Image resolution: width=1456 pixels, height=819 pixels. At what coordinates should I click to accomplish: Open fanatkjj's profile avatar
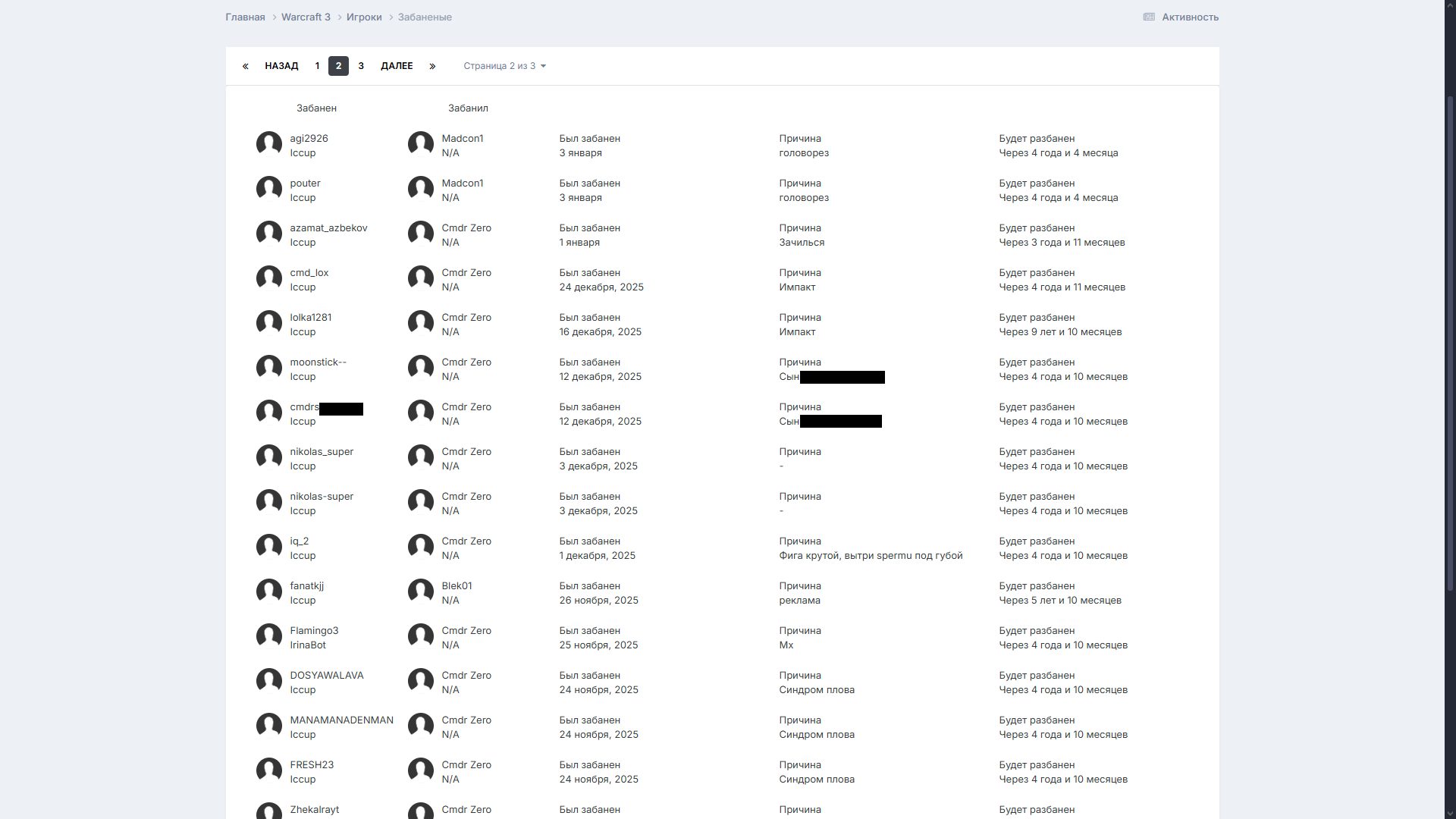pos(269,592)
